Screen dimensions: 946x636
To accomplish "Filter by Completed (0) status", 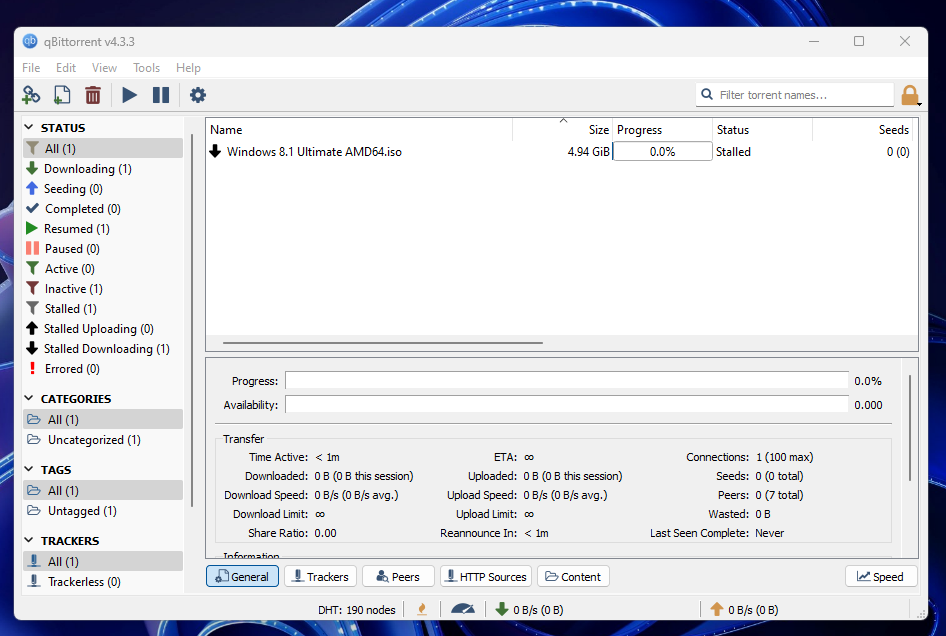I will point(103,208).
